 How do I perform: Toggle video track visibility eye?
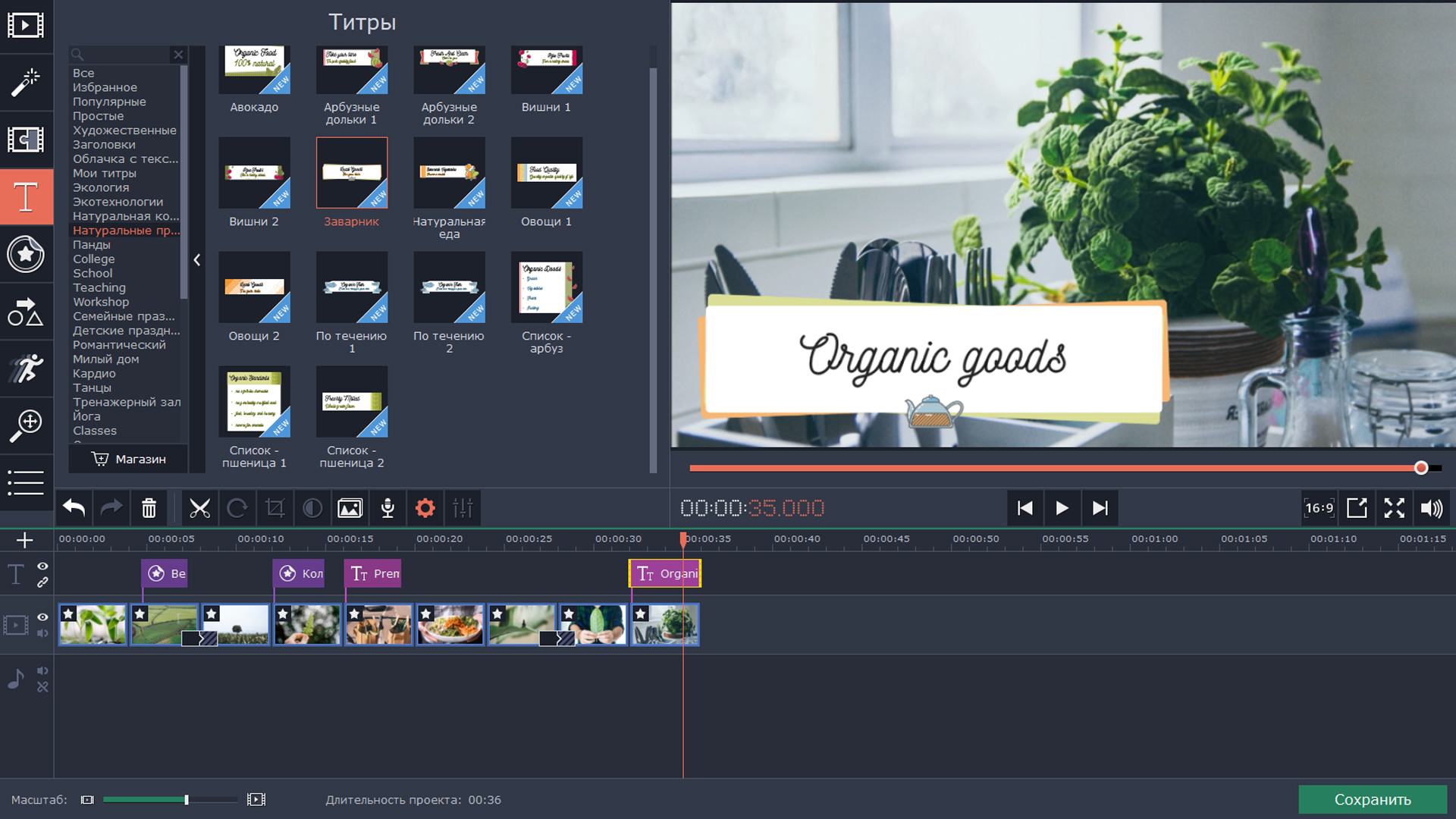[42, 617]
